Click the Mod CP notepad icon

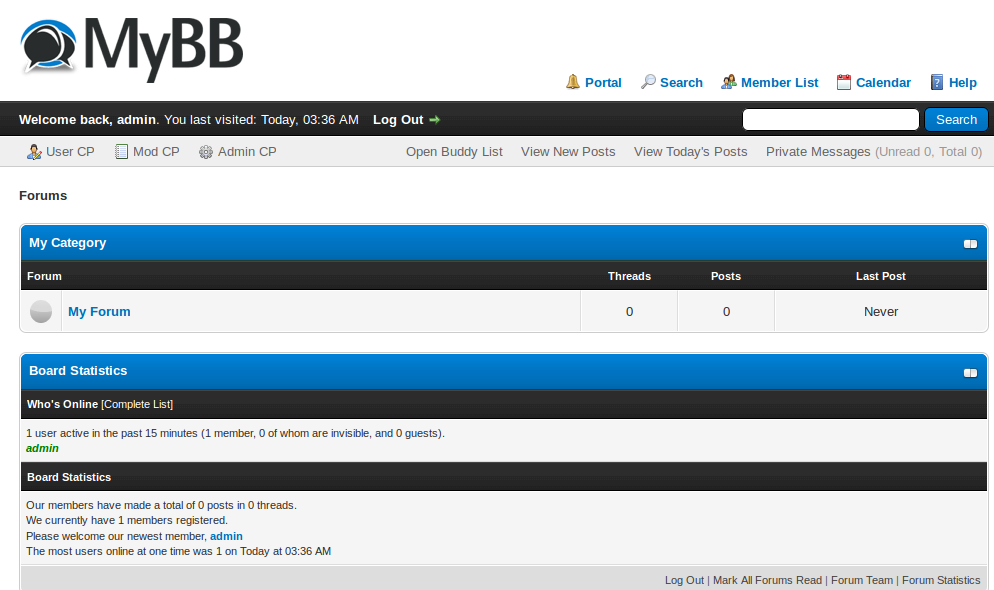(x=121, y=151)
